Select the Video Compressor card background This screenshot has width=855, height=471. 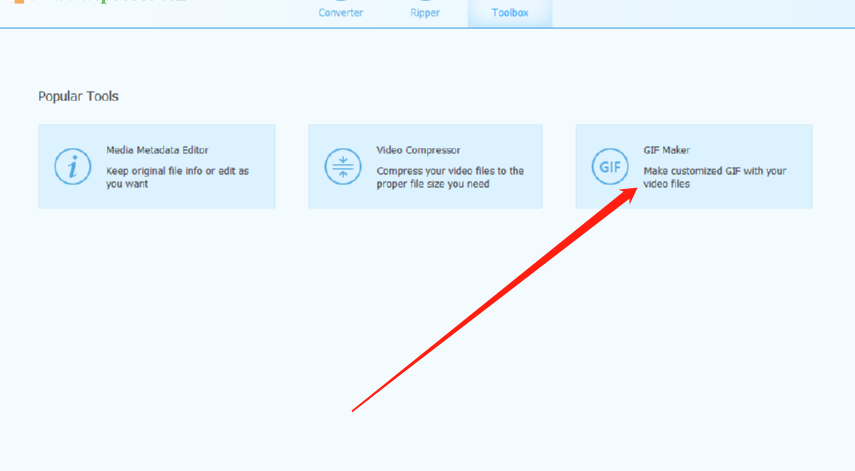pyautogui.click(x=425, y=166)
